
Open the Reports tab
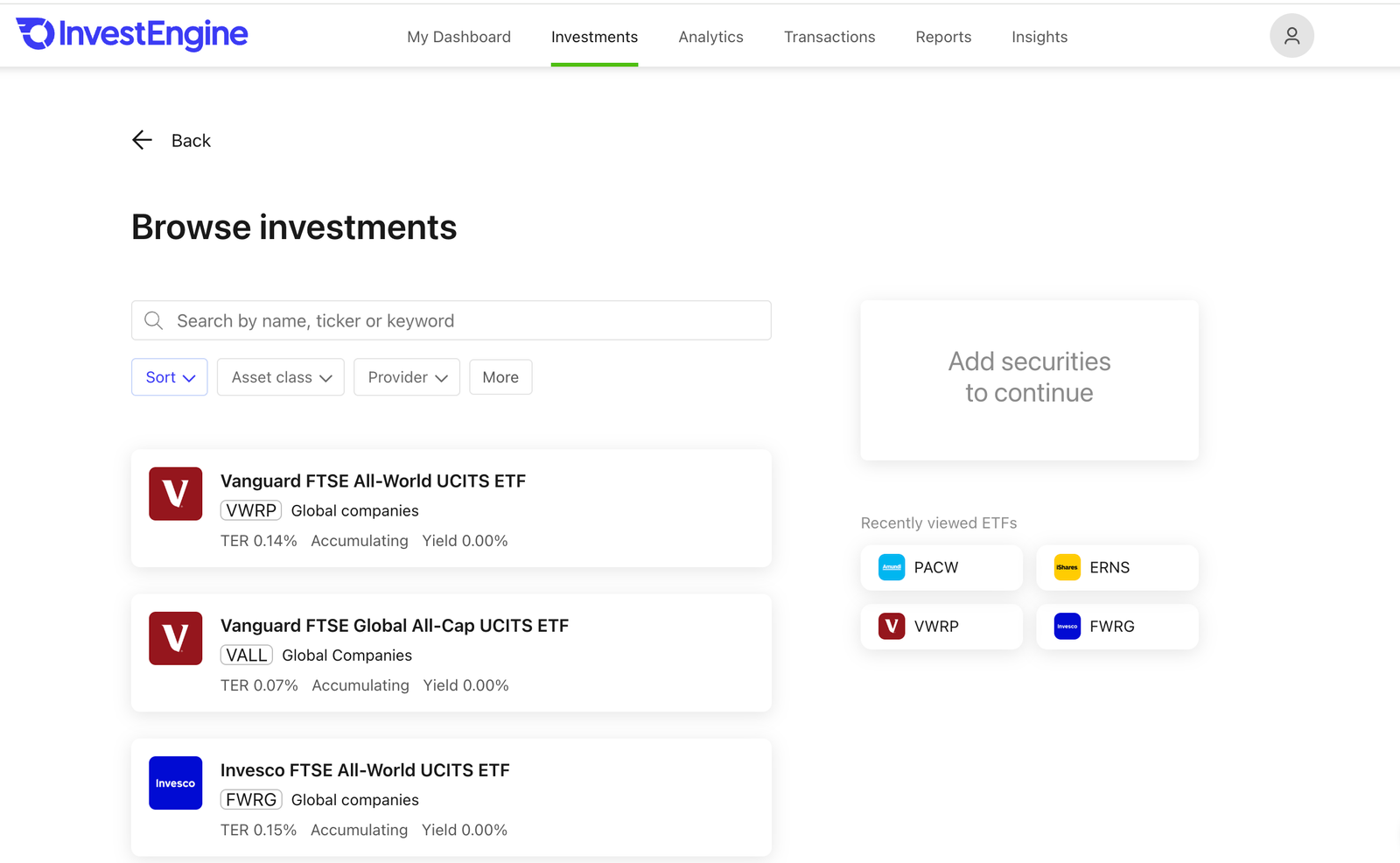[943, 37]
